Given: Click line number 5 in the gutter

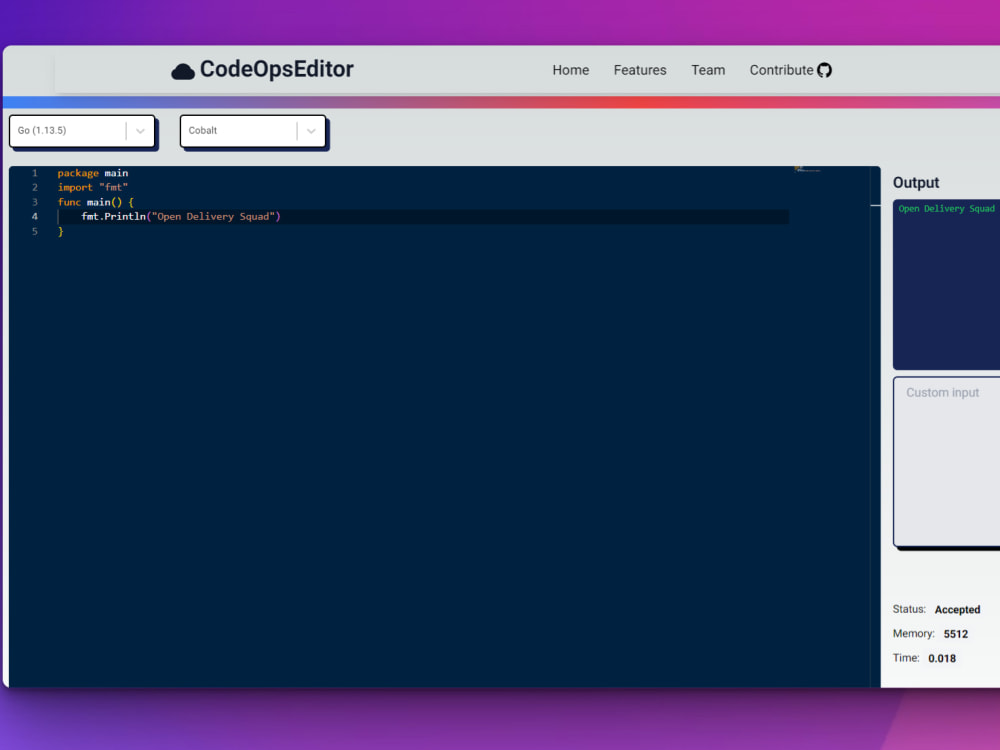Looking at the screenshot, I should pos(34,232).
